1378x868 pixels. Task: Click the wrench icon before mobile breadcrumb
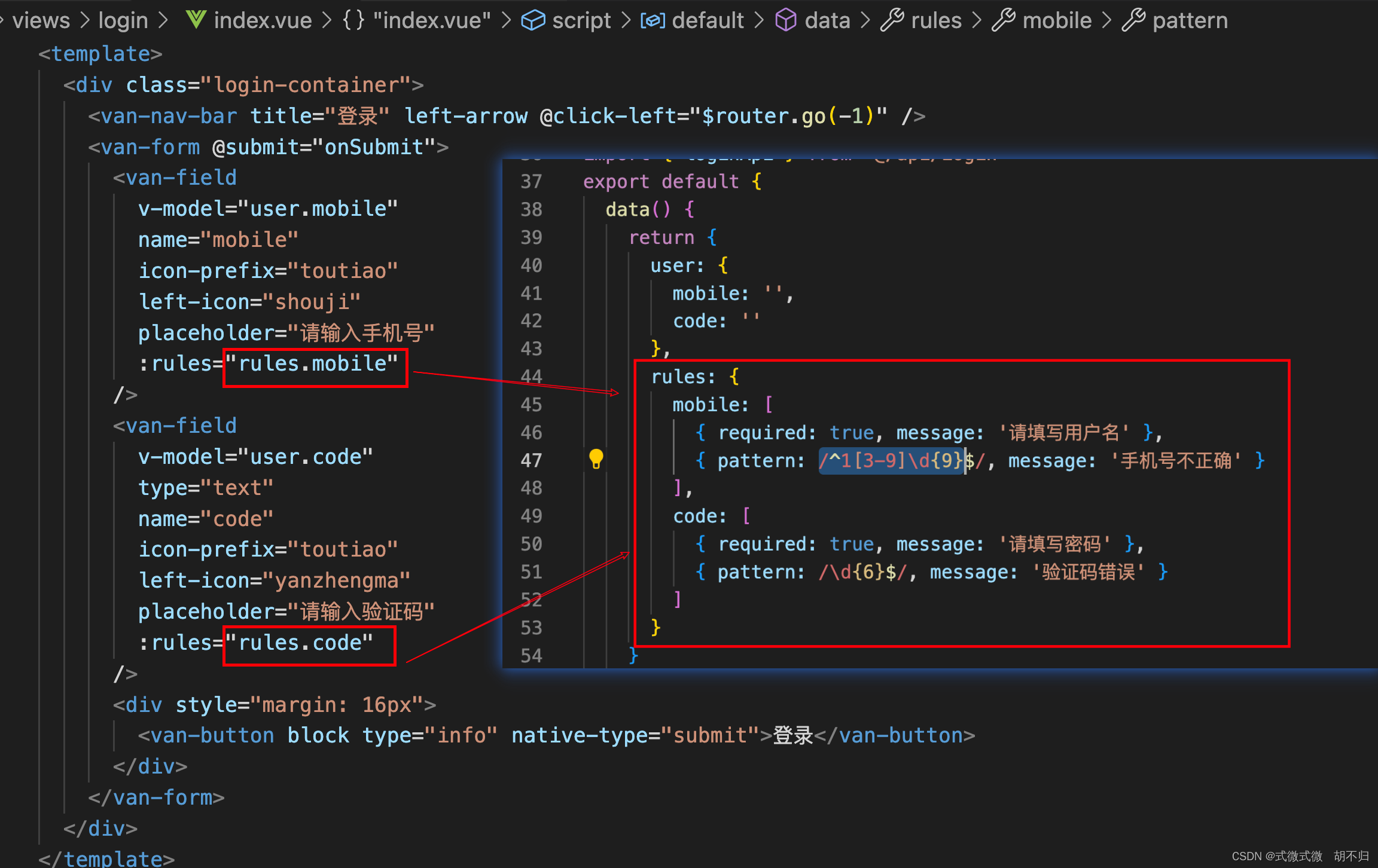point(1003,20)
